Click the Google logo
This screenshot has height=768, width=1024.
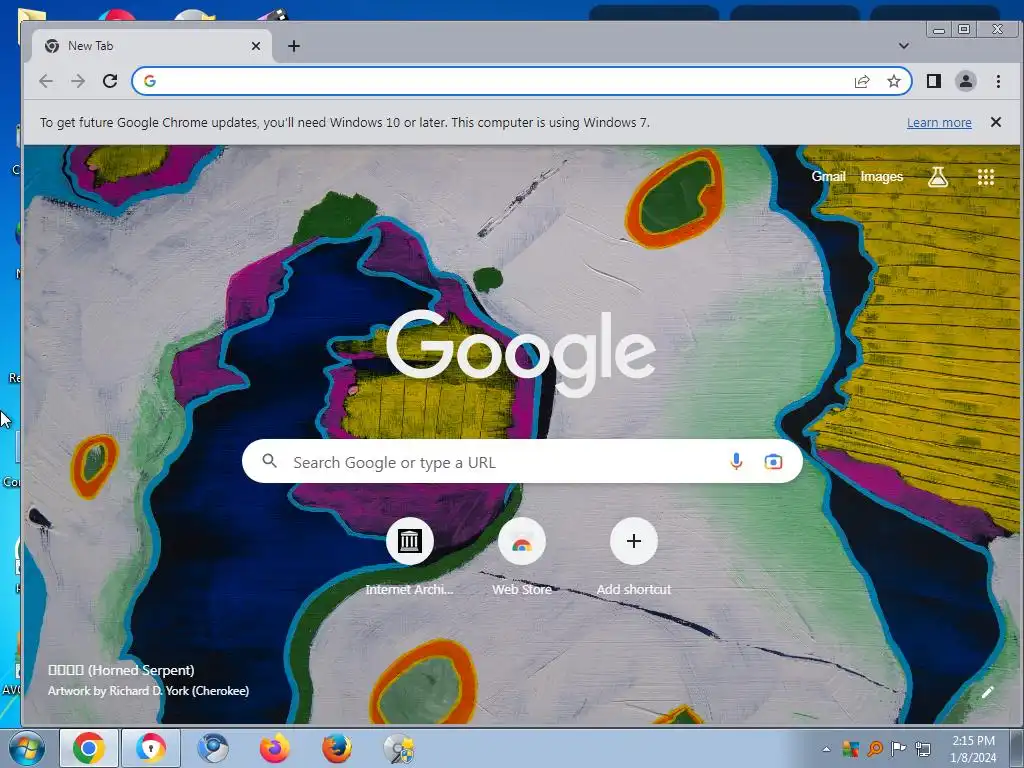[x=520, y=353]
